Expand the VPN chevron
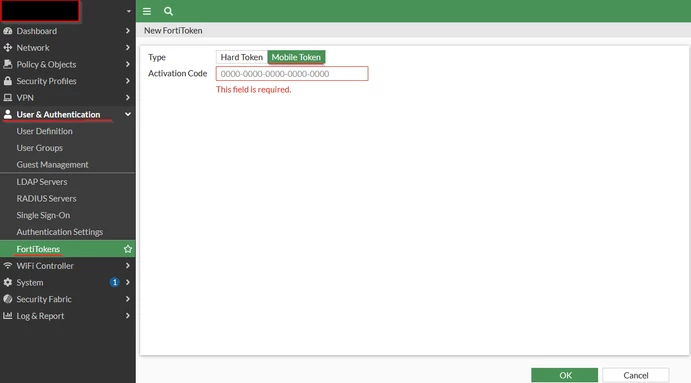 click(x=127, y=98)
